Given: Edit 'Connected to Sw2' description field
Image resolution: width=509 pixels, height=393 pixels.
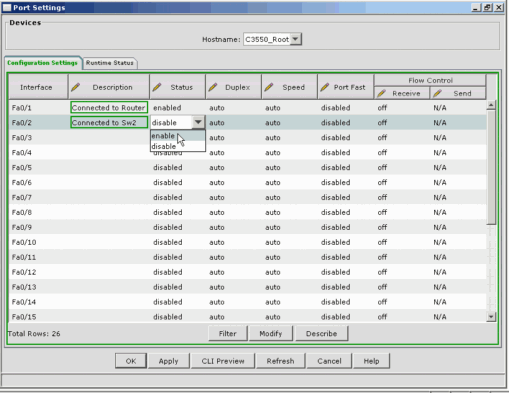Looking at the screenshot, I should click(109, 122).
